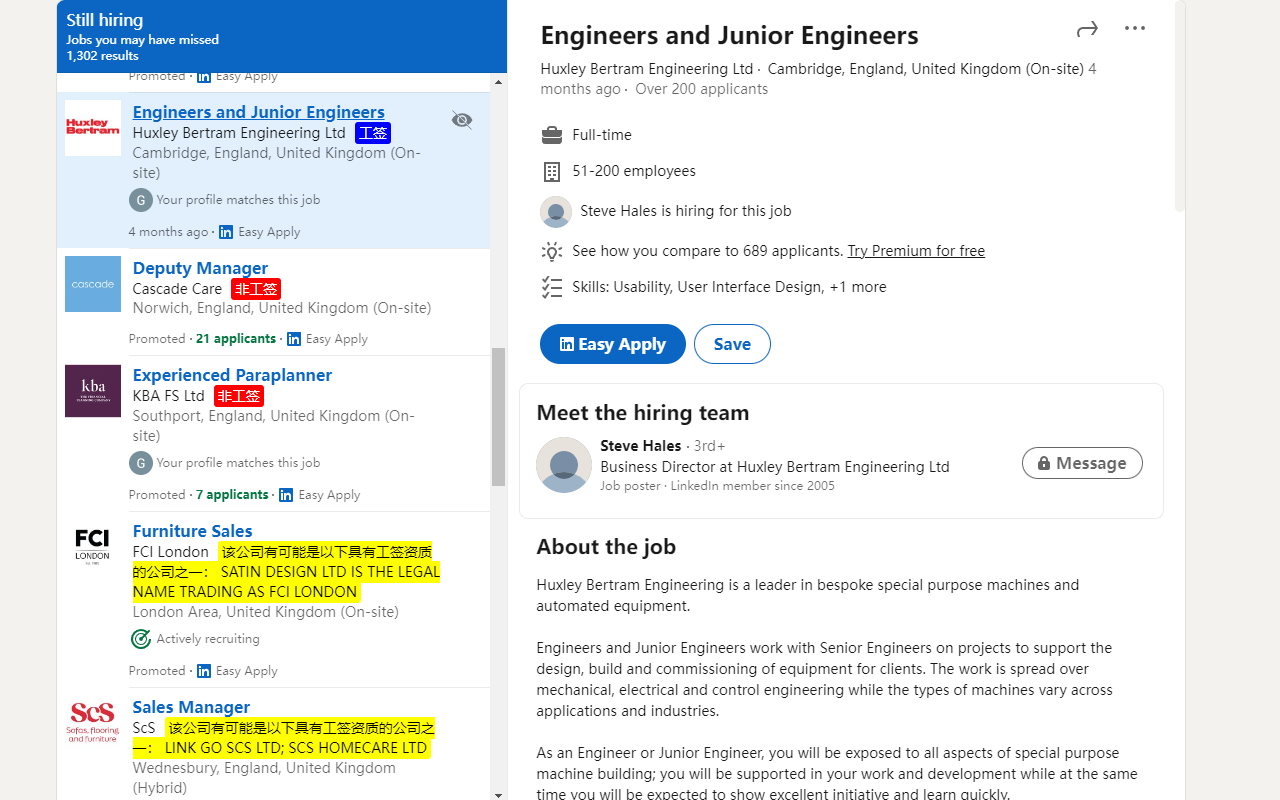Save the Engineers and Junior Engineers job
Screen dimensions: 1280x800
[x=732, y=344]
